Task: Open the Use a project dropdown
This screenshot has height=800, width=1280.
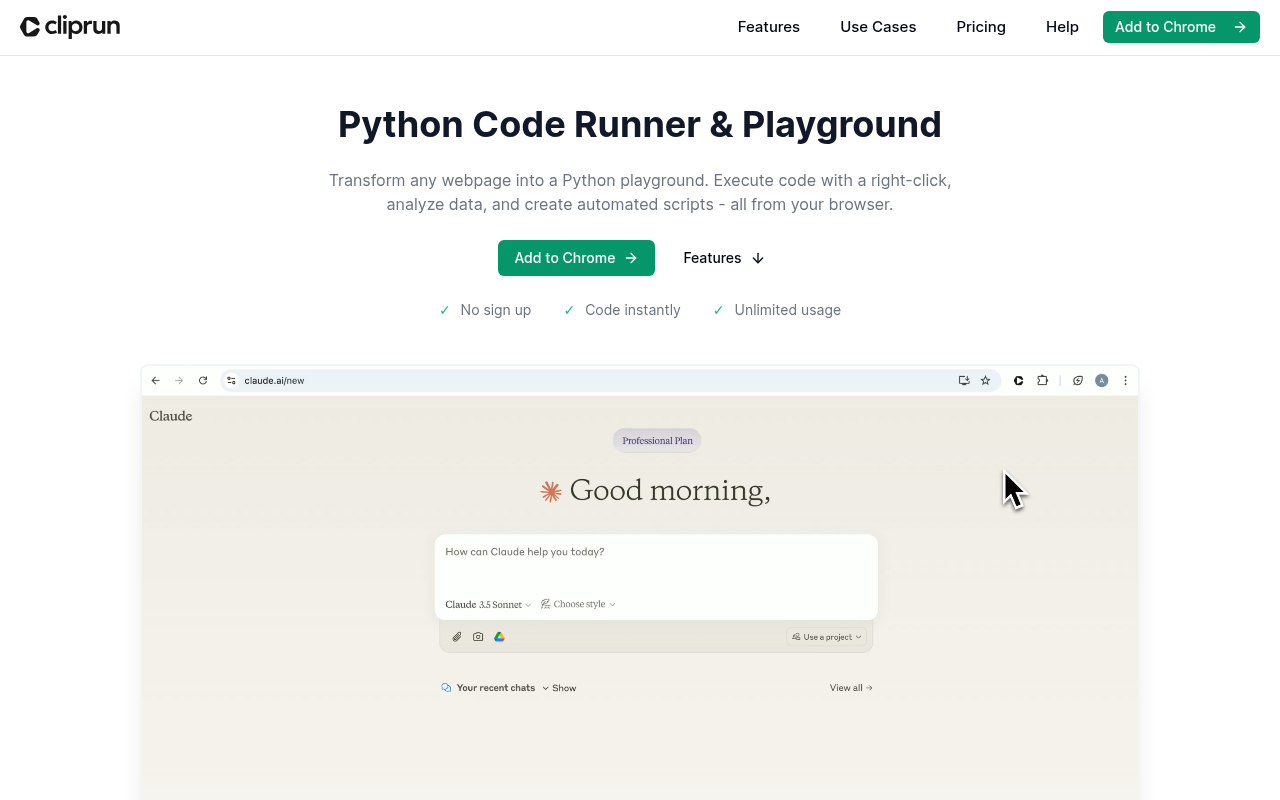Action: (x=826, y=636)
